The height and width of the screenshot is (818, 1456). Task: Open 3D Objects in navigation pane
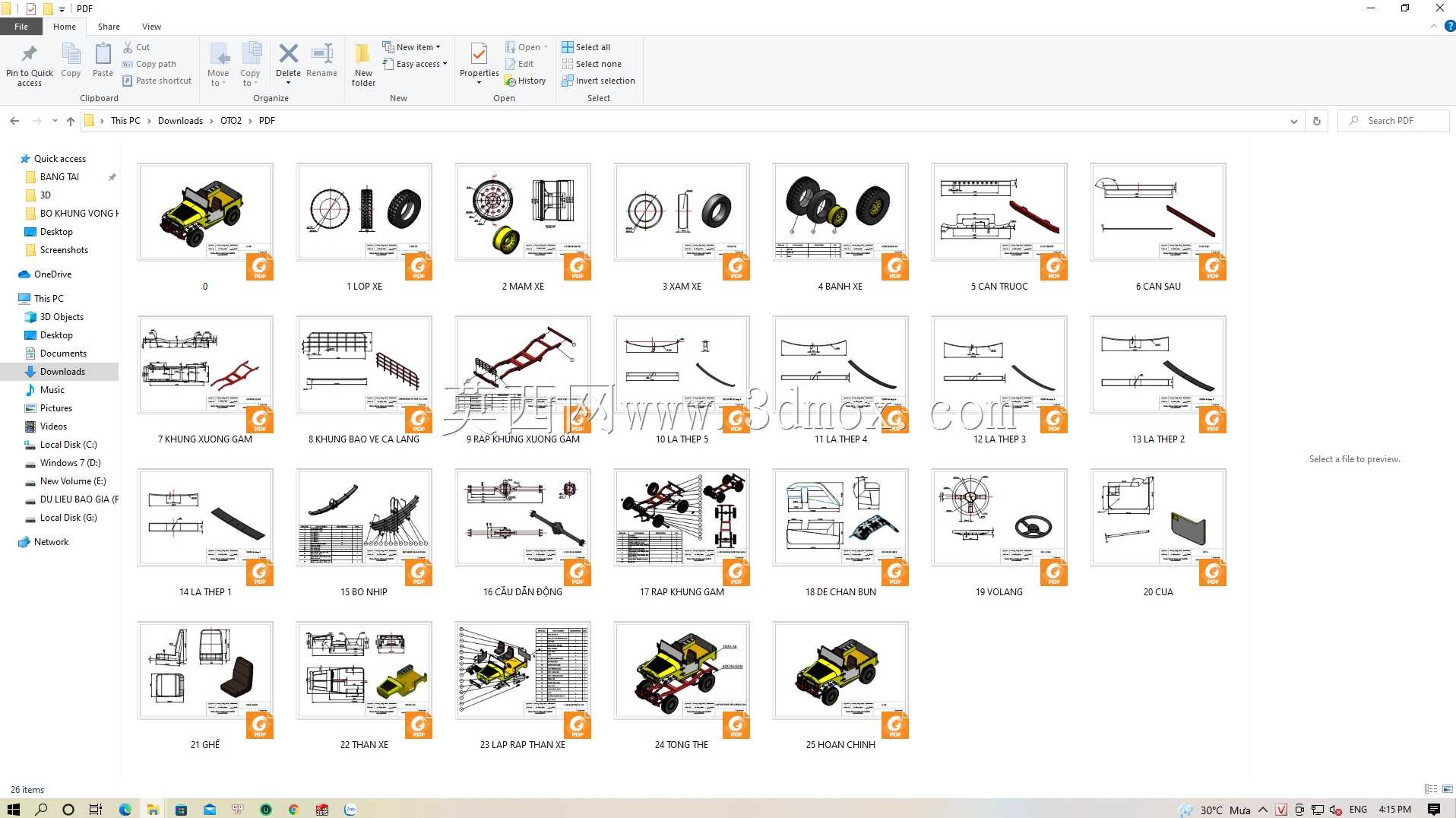62,317
